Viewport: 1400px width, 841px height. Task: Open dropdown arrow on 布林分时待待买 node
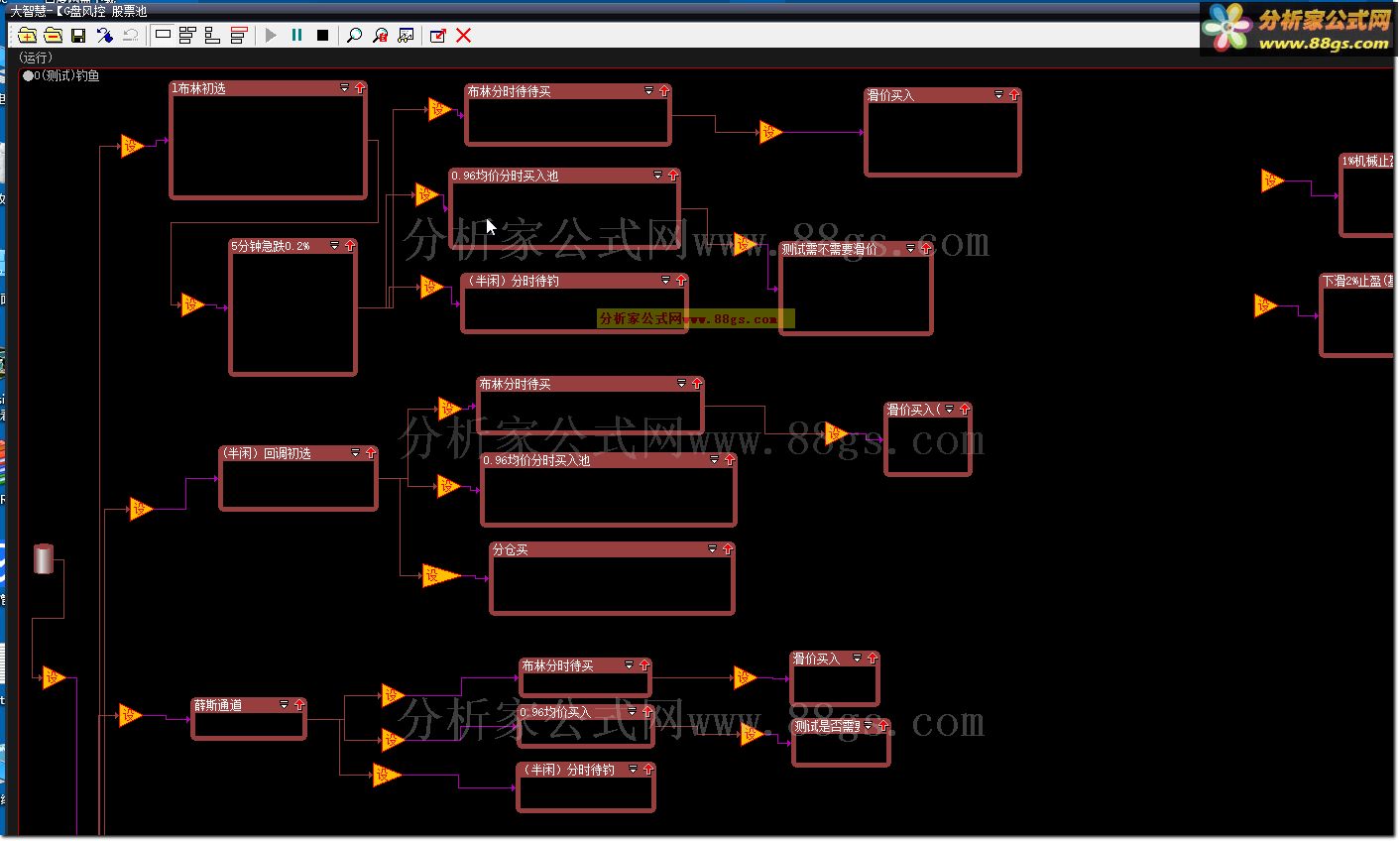(x=649, y=90)
